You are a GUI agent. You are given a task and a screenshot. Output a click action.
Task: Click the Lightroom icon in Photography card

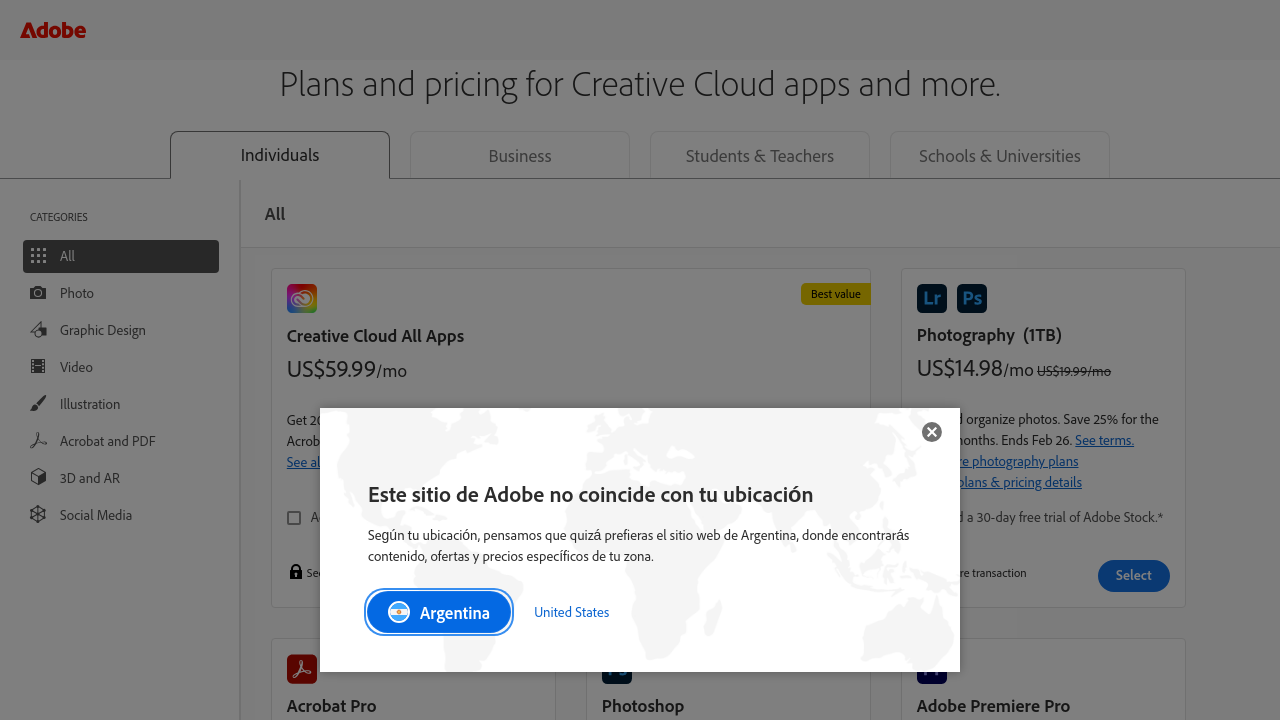931,298
